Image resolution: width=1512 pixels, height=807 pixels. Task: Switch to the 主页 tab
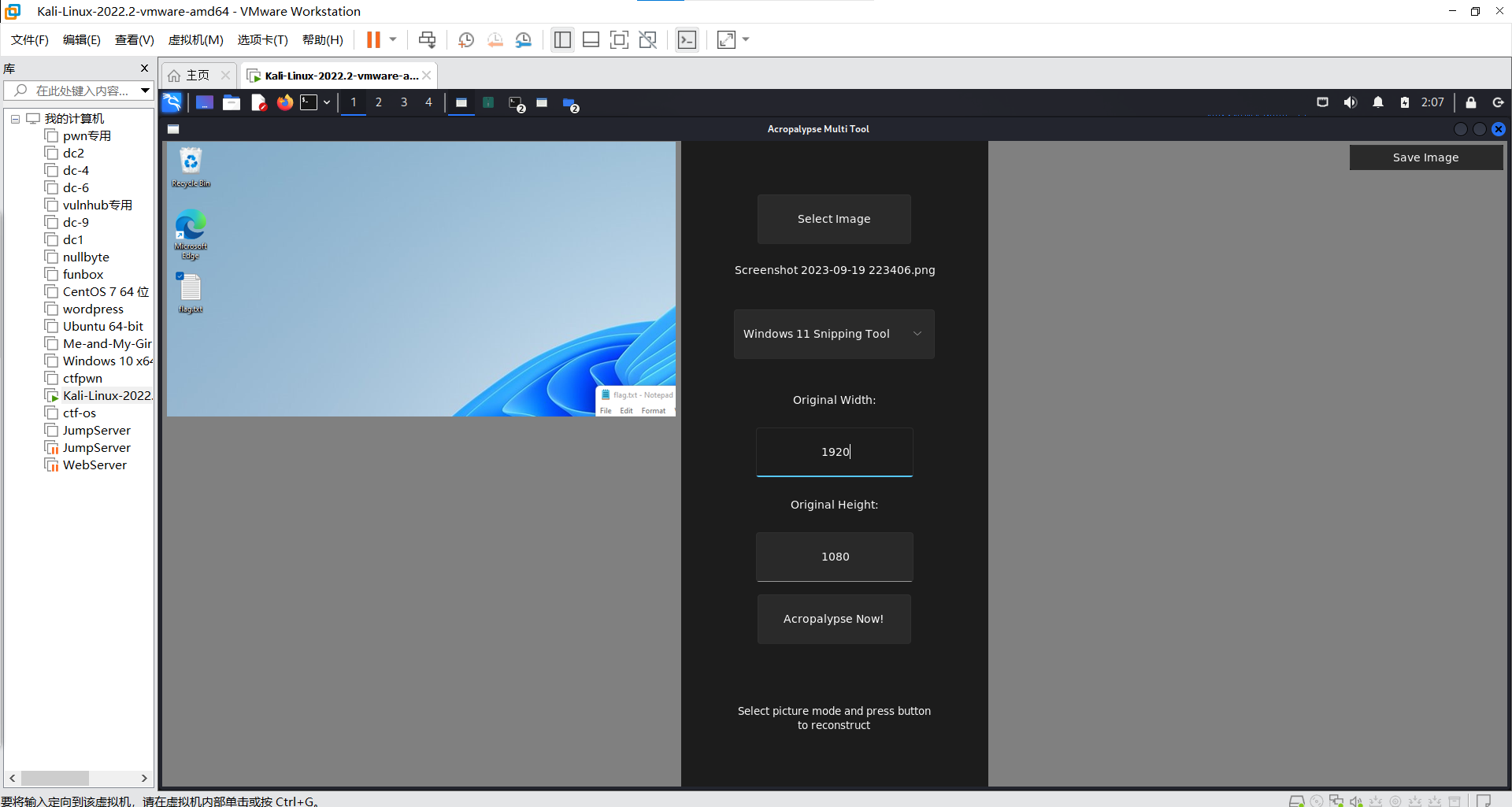point(197,76)
